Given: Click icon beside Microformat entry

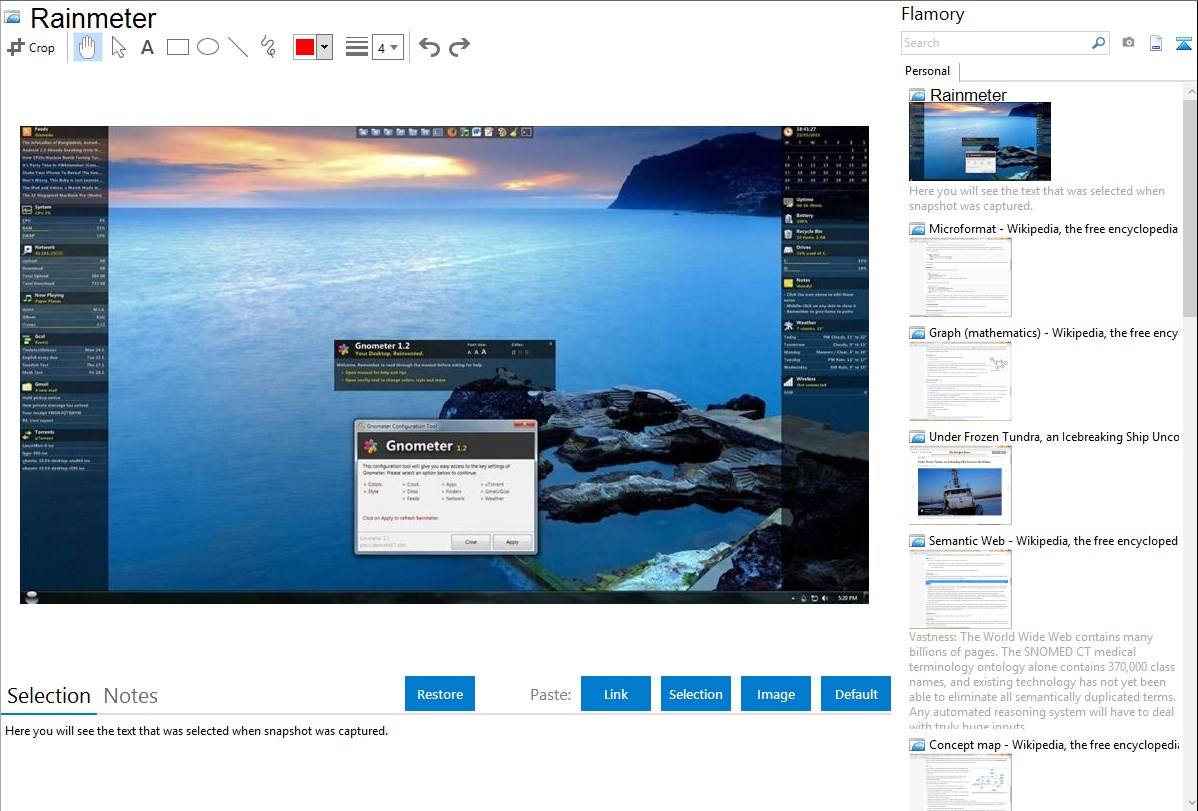Looking at the screenshot, I should pyautogui.click(x=917, y=229).
